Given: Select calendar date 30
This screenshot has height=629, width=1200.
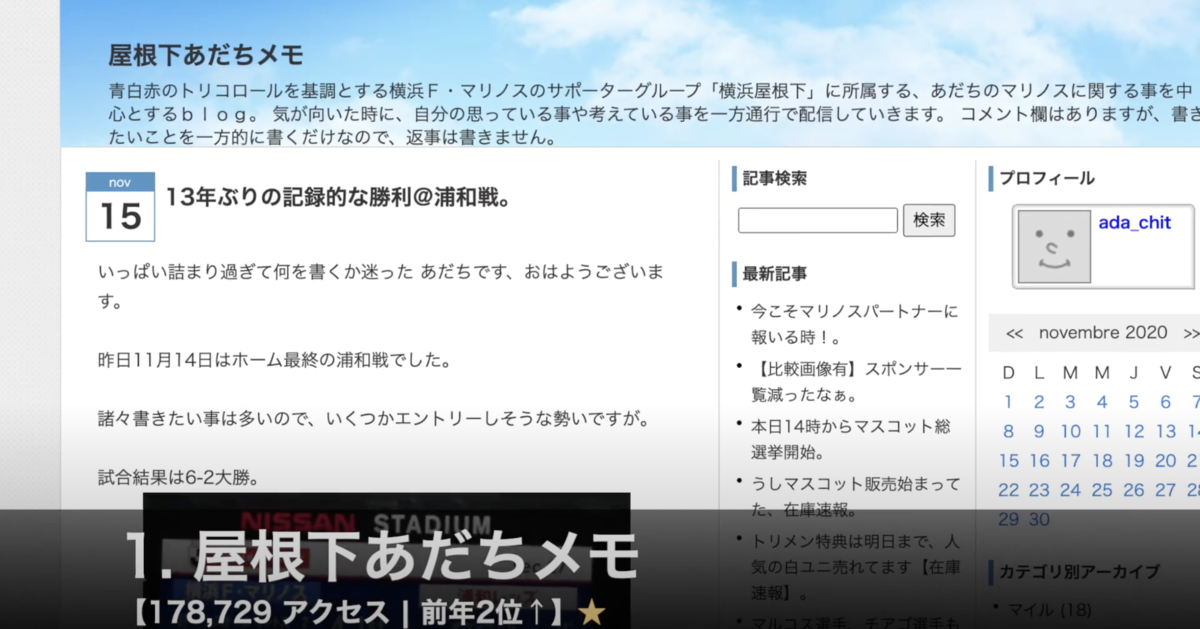Looking at the screenshot, I should (1039, 519).
